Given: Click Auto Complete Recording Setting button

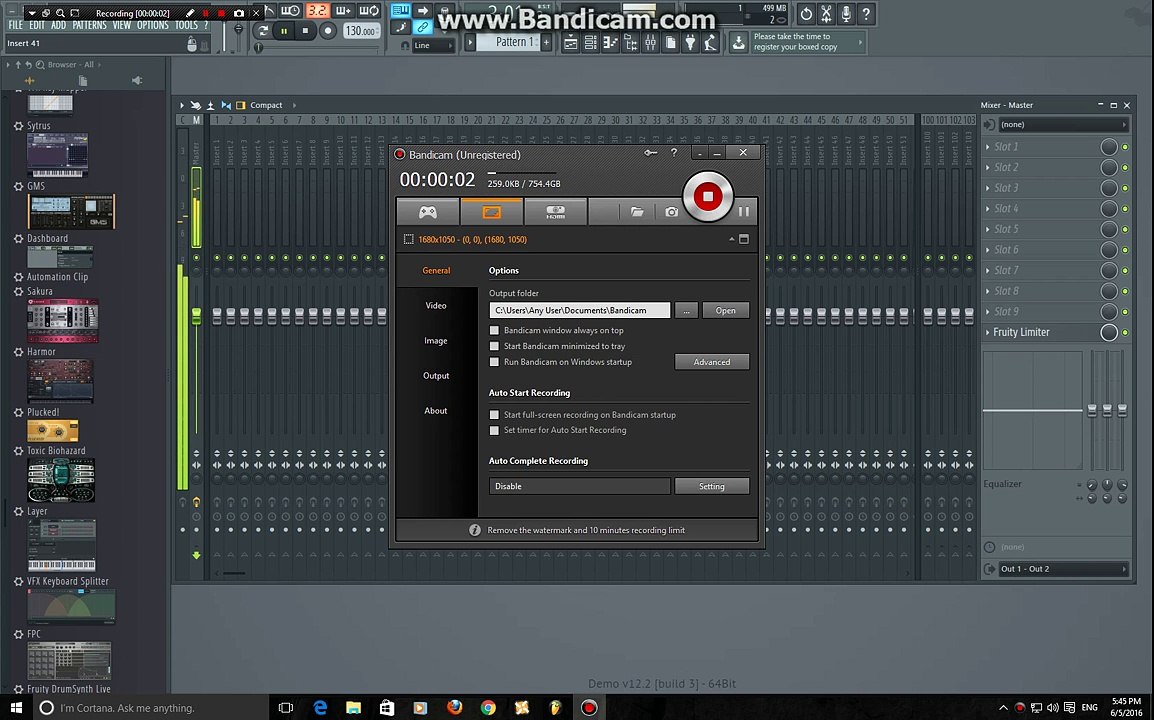Looking at the screenshot, I should 712,486.
